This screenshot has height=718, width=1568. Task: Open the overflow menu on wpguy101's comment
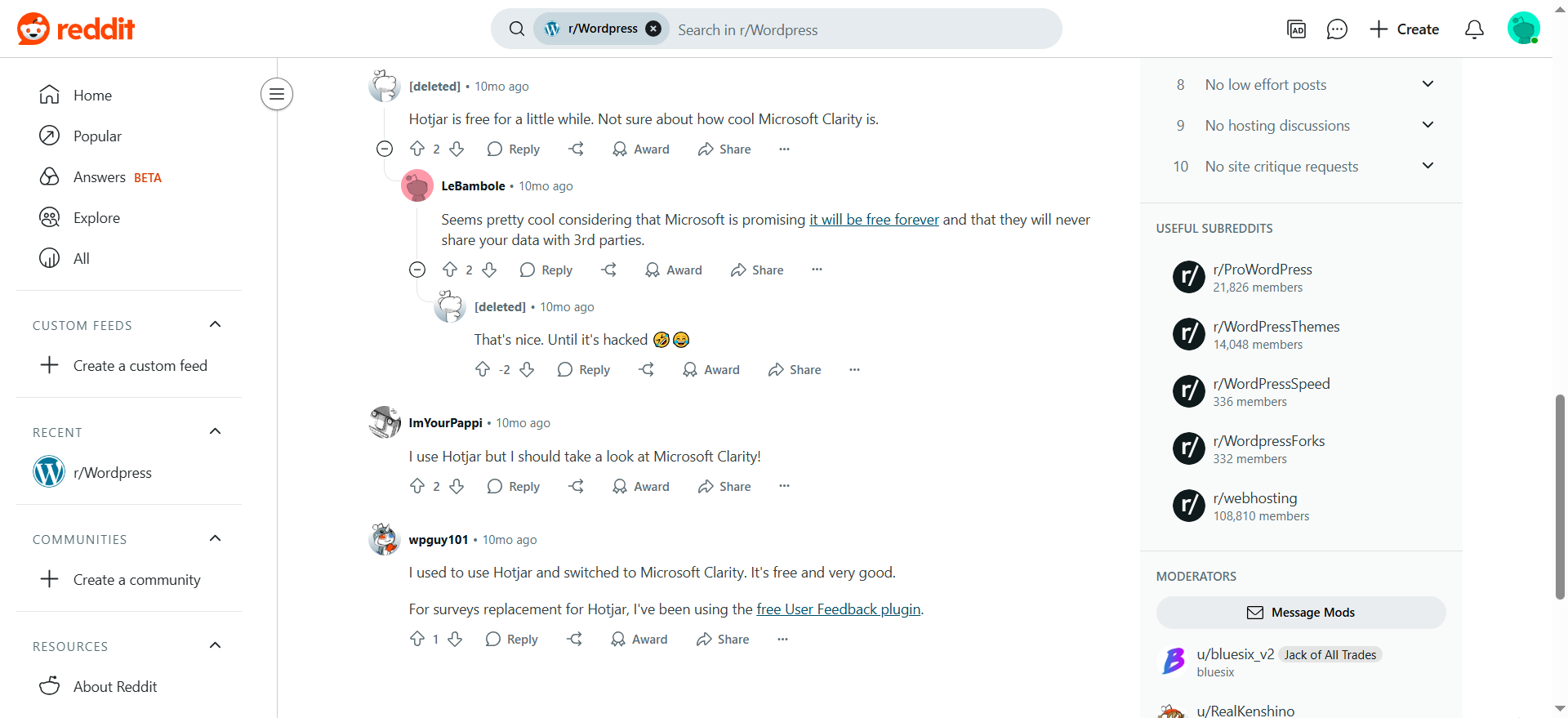click(782, 639)
